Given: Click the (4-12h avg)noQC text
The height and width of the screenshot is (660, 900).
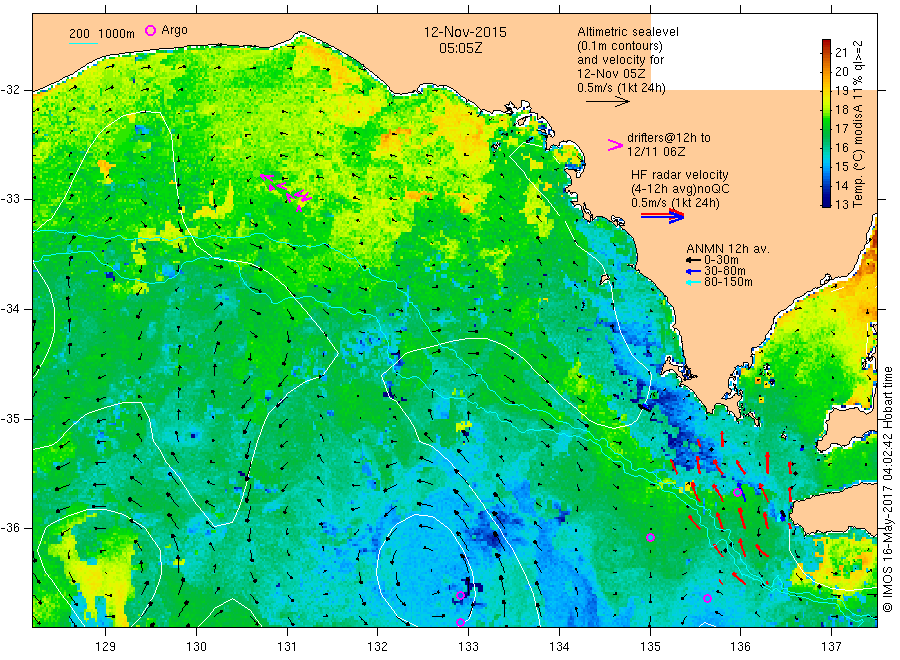Looking at the screenshot, I should tap(680, 189).
